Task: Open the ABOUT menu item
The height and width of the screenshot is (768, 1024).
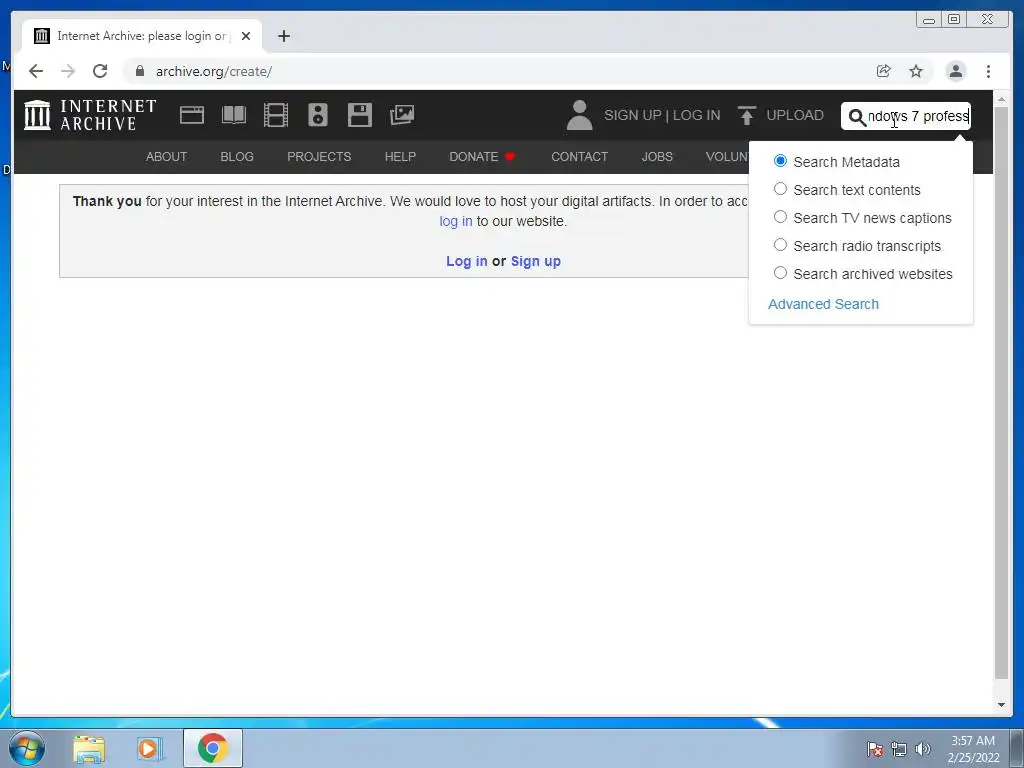Action: point(166,157)
